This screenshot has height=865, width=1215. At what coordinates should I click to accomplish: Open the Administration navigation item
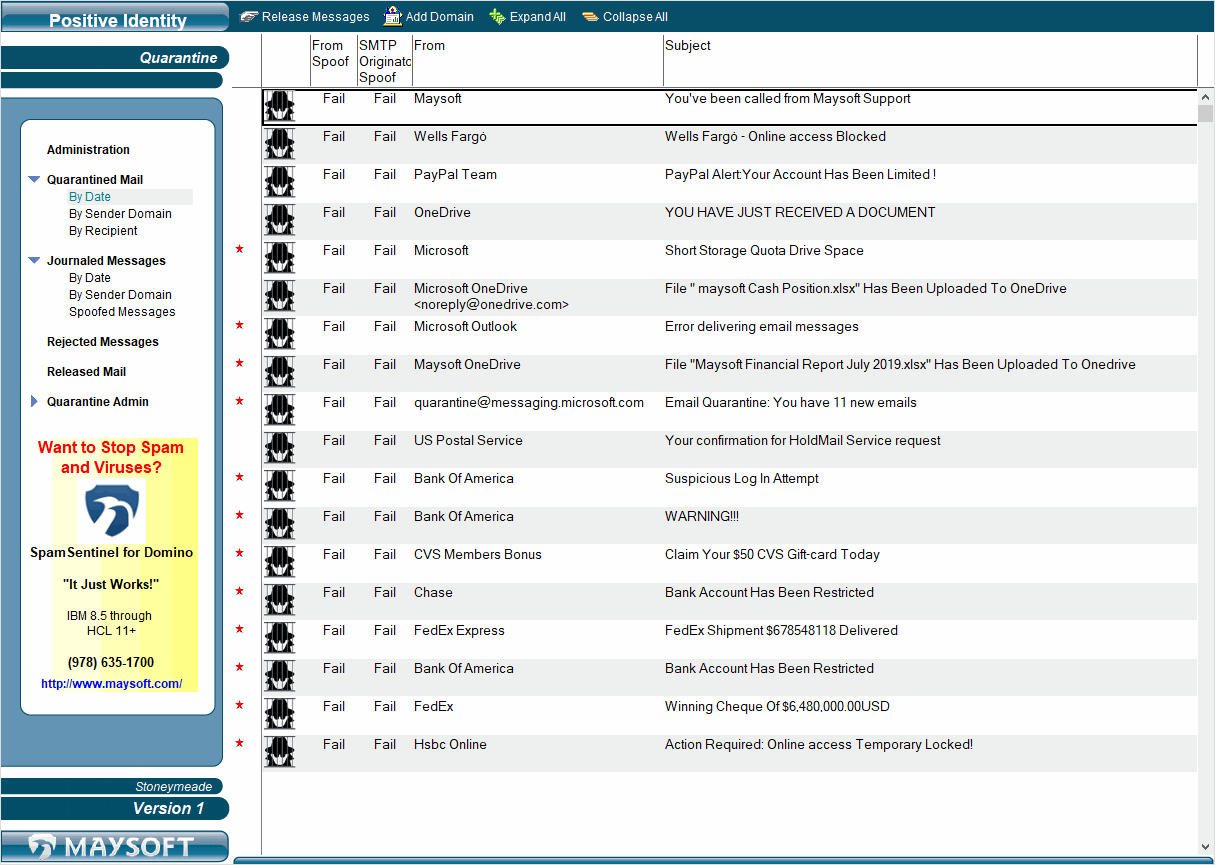click(88, 150)
